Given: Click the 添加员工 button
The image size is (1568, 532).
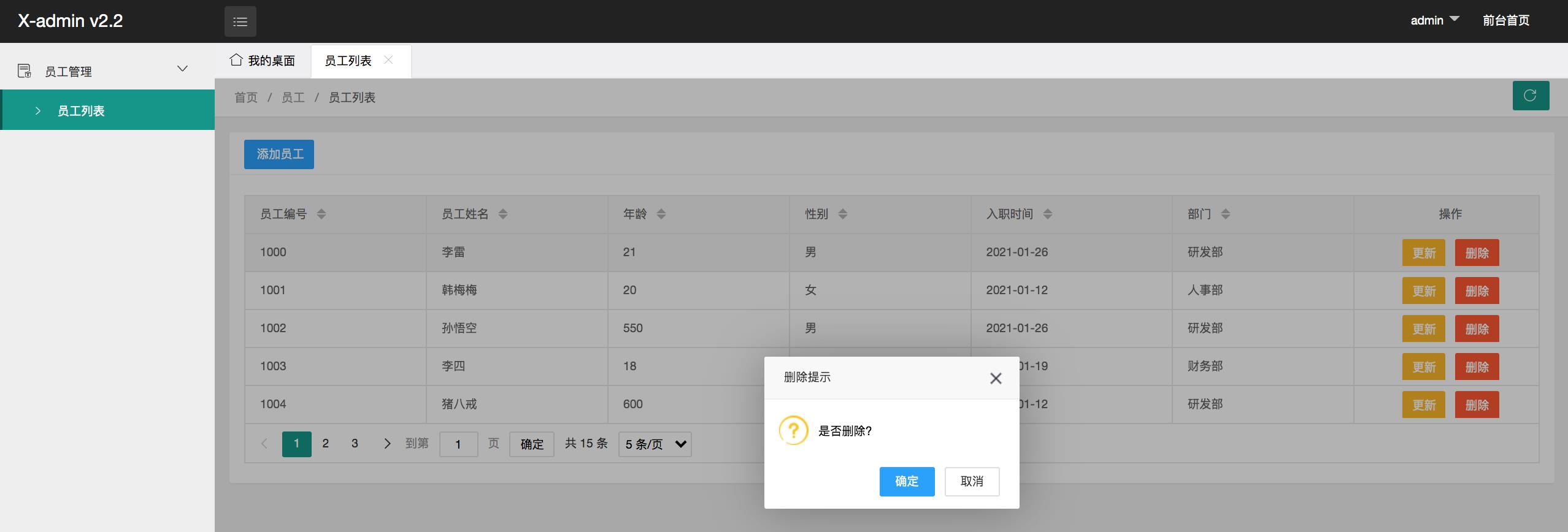Looking at the screenshot, I should [279, 154].
